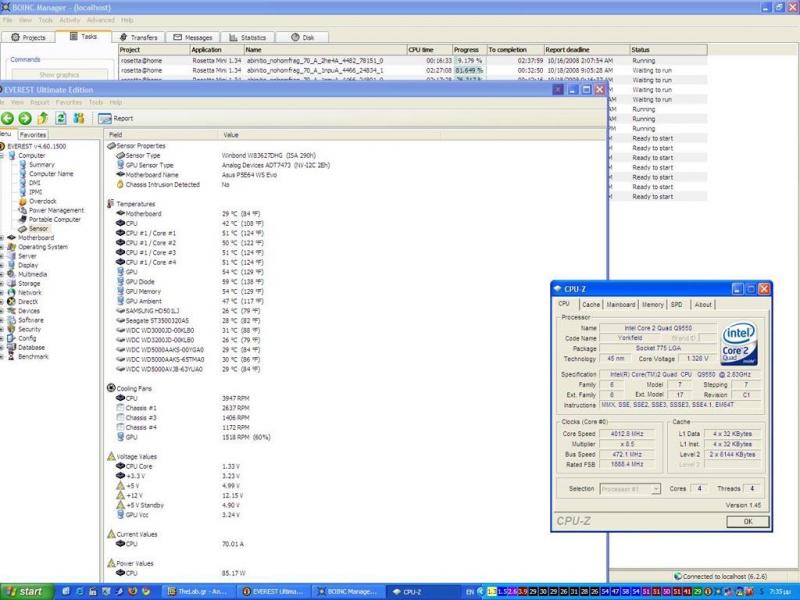This screenshot has height=600, width=800.
Task: Go forward using EVEREST green right arrow
Action: 24,118
